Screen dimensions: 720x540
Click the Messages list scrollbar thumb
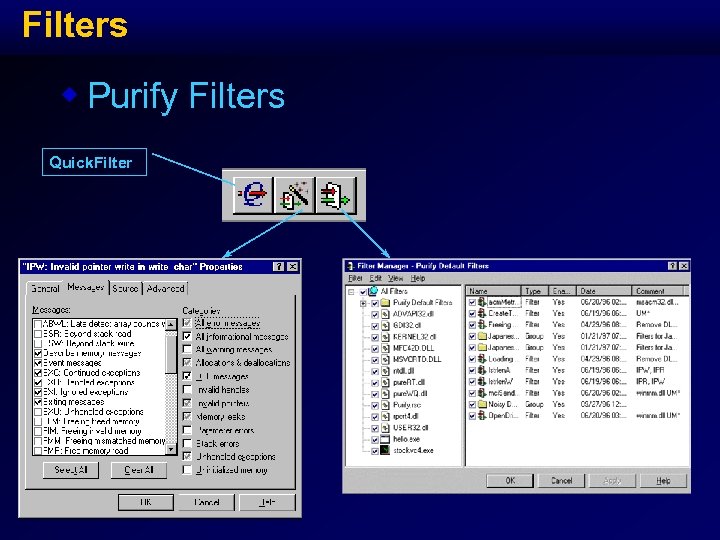pyautogui.click(x=171, y=354)
